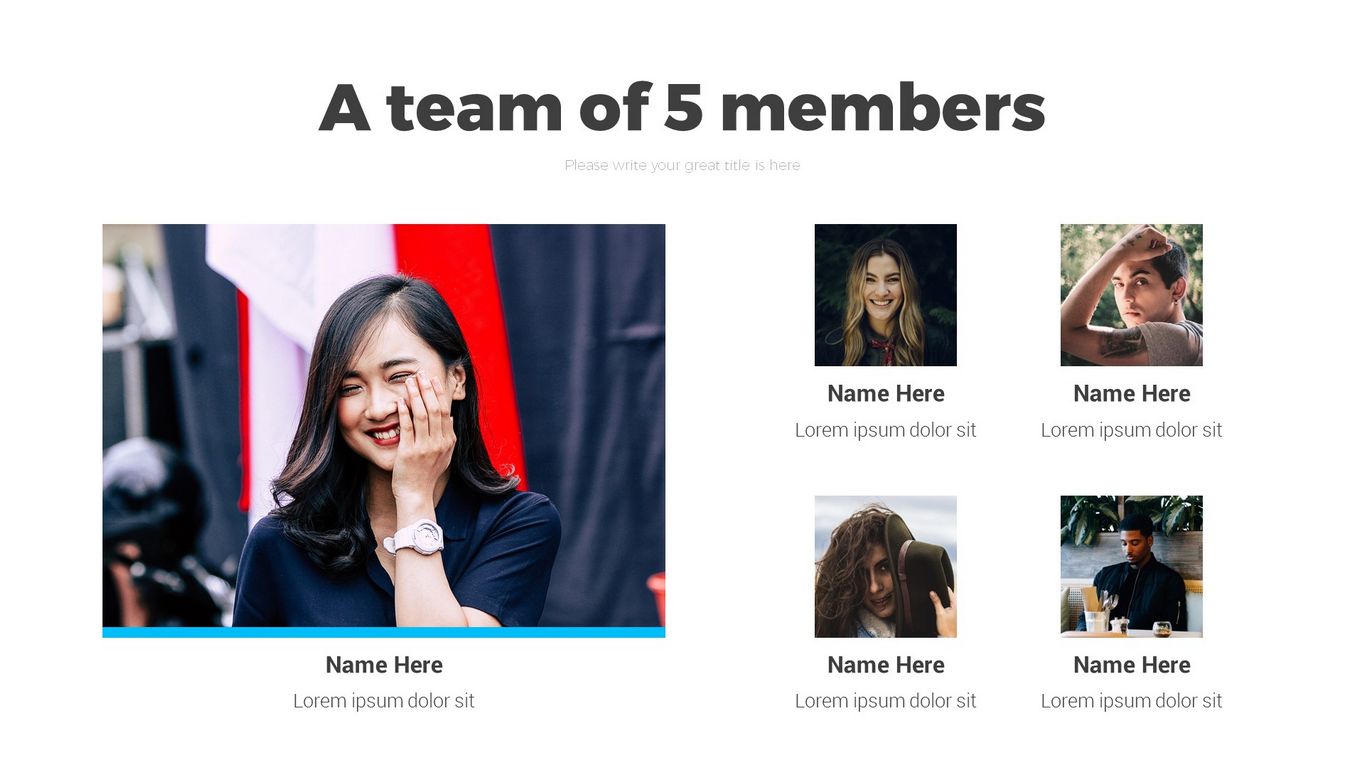1365x768 pixels.
Task: Click 'Name Here' under the large photo
Action: pyautogui.click(x=384, y=665)
